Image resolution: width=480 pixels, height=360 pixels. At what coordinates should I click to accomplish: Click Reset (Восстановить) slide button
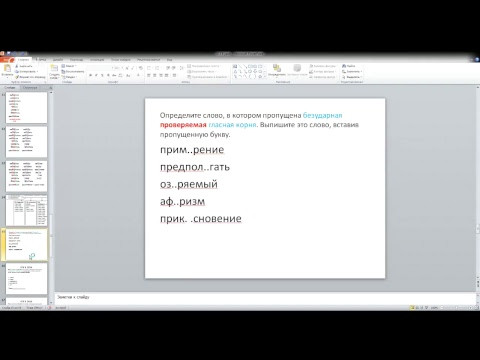click(x=73, y=71)
